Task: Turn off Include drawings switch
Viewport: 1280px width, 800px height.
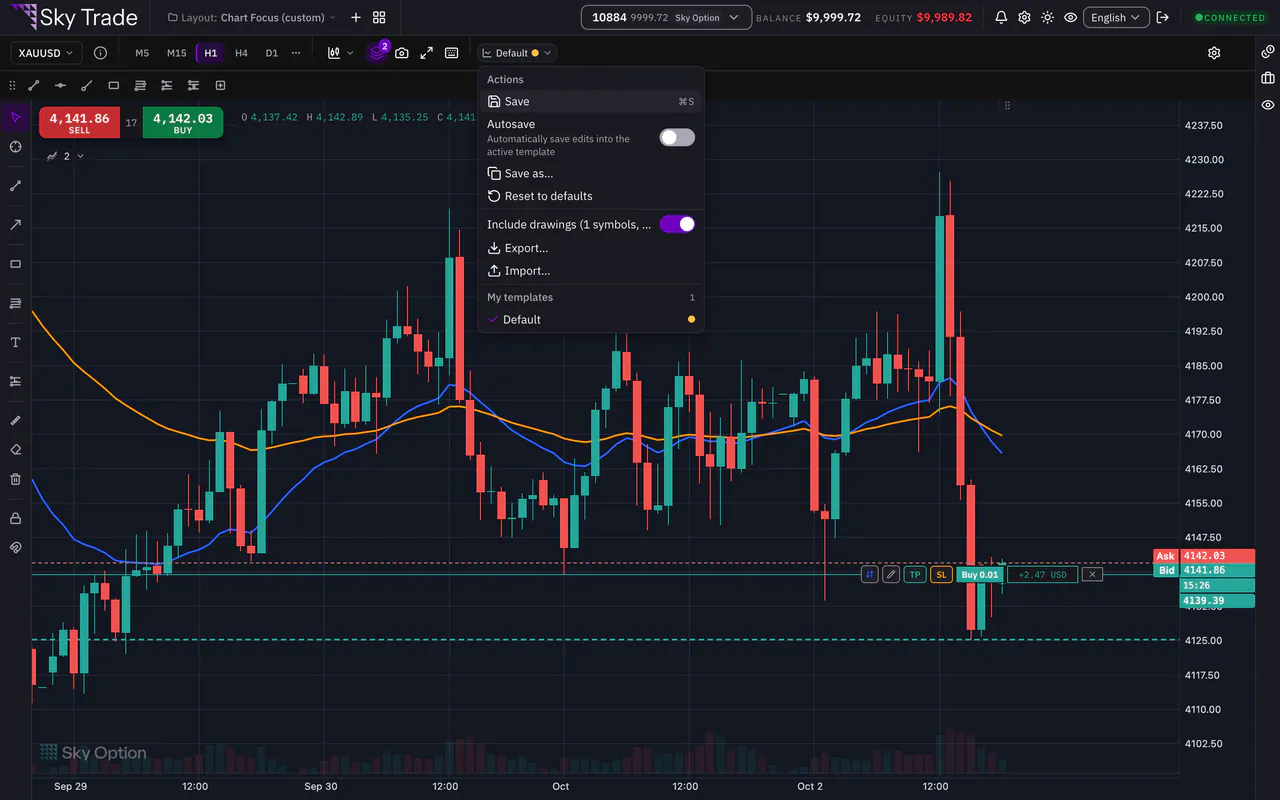Action: (677, 224)
